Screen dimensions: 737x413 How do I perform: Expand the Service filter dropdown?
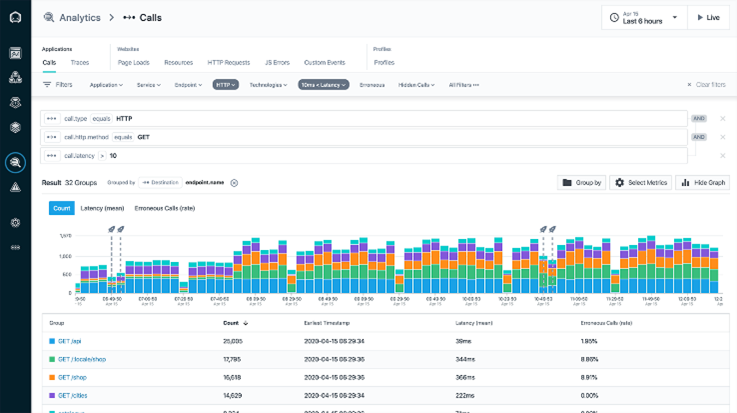pos(149,85)
